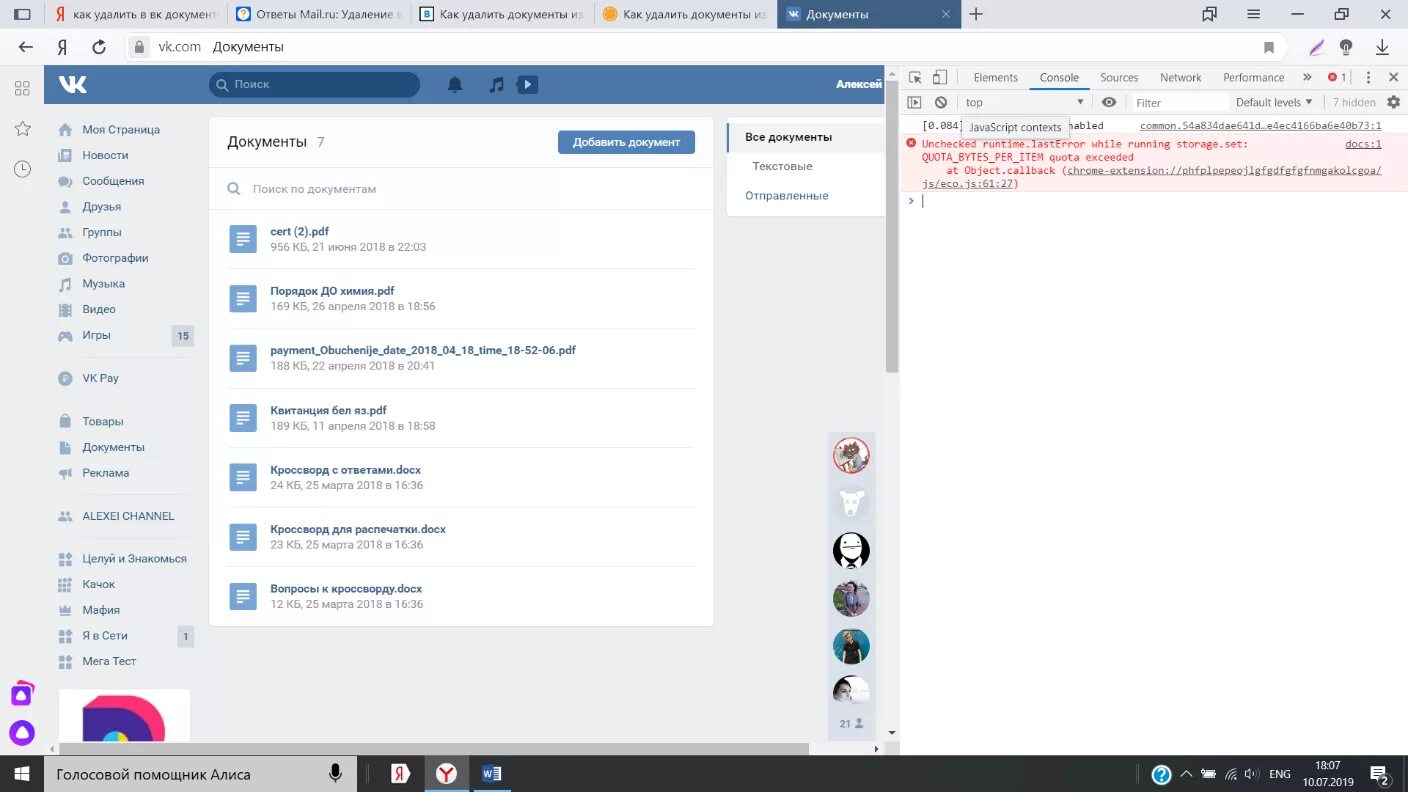Click the console Filter field
This screenshot has width=1408, height=792.
[x=1180, y=102]
